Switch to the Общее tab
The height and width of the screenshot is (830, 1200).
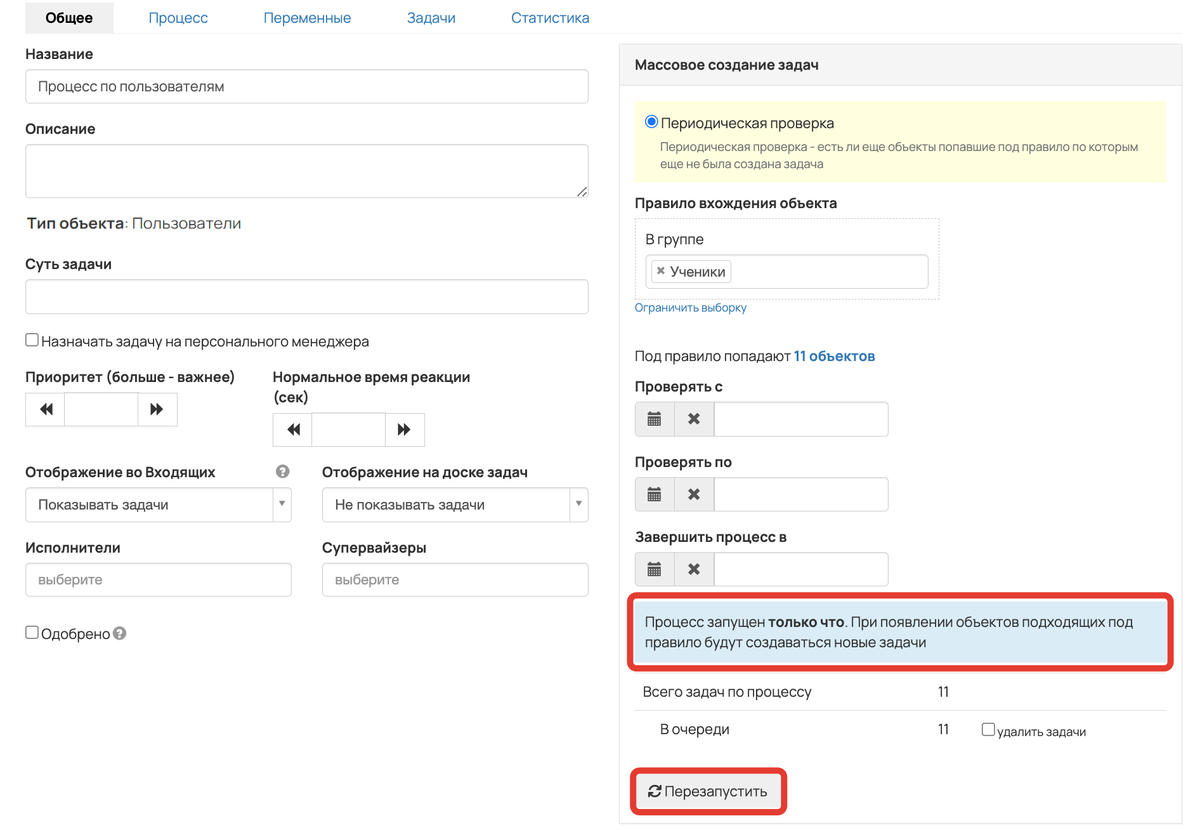[69, 17]
